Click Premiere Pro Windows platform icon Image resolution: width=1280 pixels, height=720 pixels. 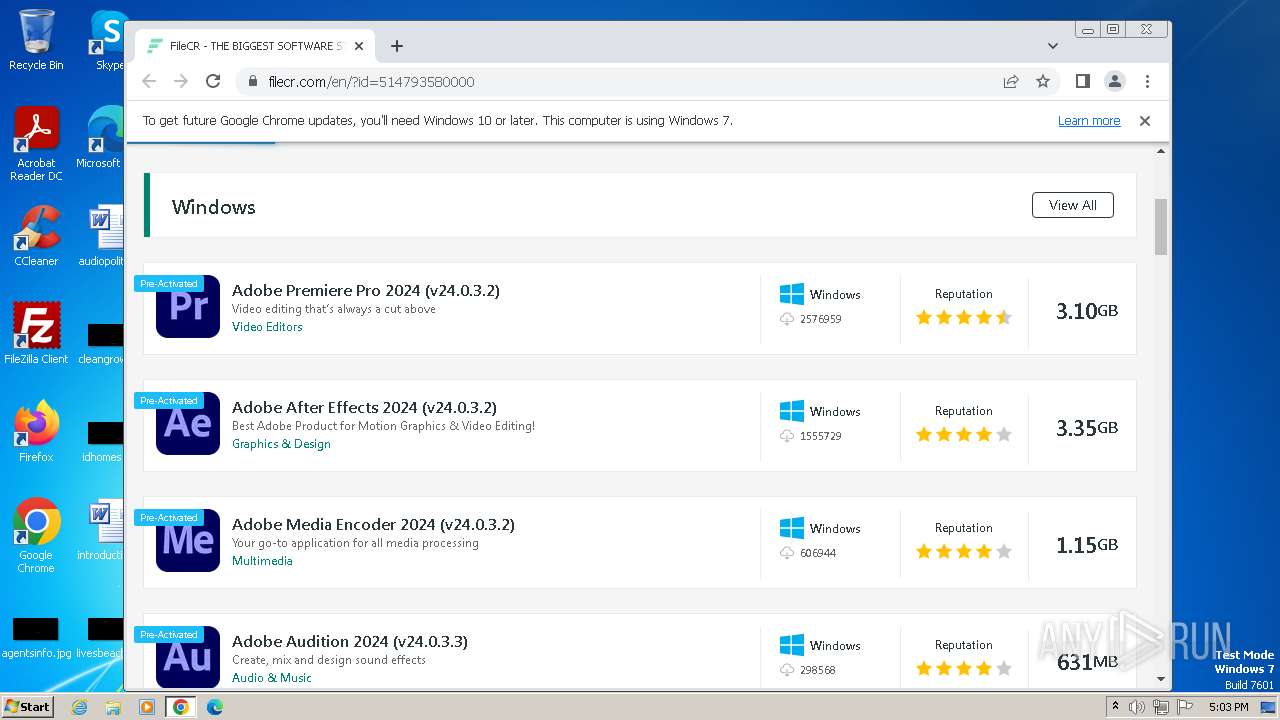click(792, 294)
